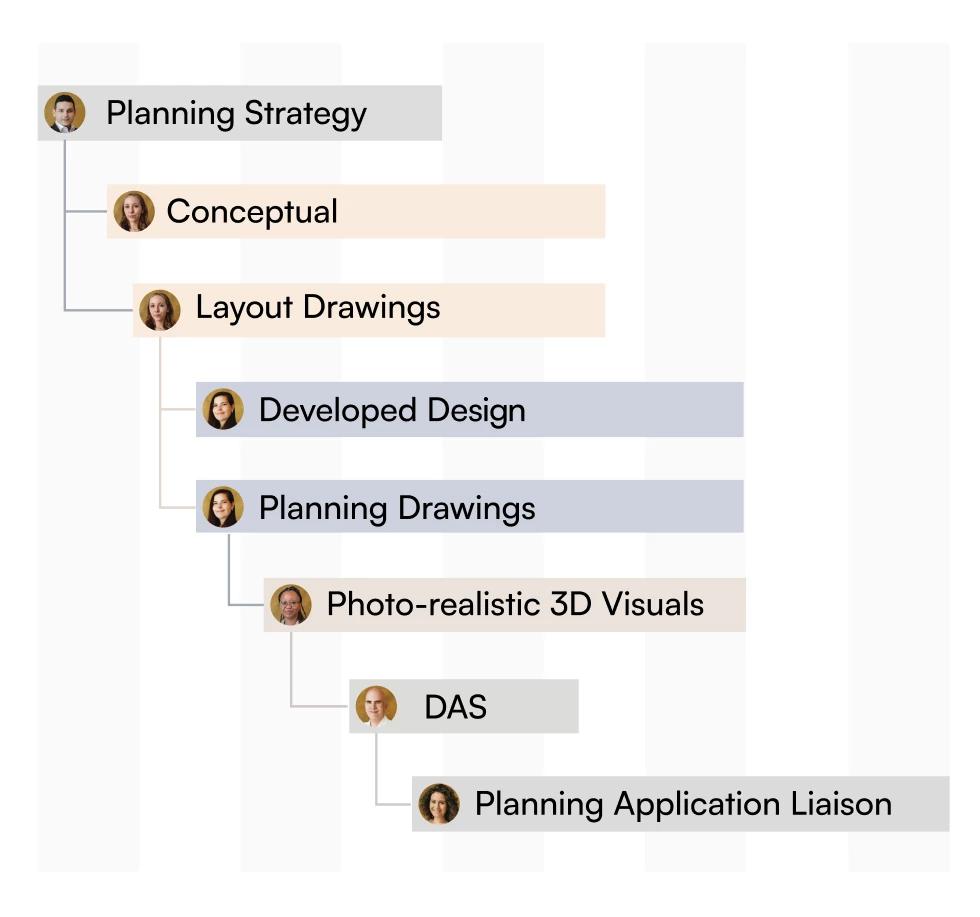This screenshot has width=980, height=917.
Task: Select the connector line leading into Developed Design
Action: [x=178, y=409]
